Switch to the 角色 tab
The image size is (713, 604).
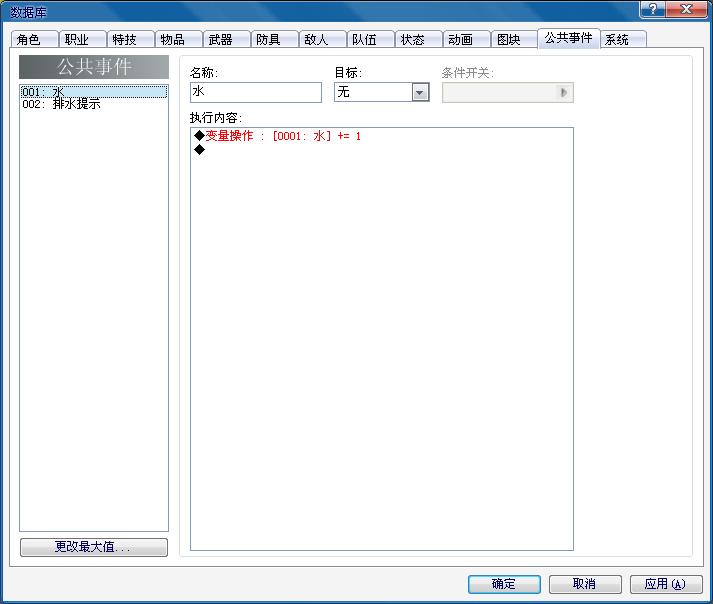click(x=35, y=40)
